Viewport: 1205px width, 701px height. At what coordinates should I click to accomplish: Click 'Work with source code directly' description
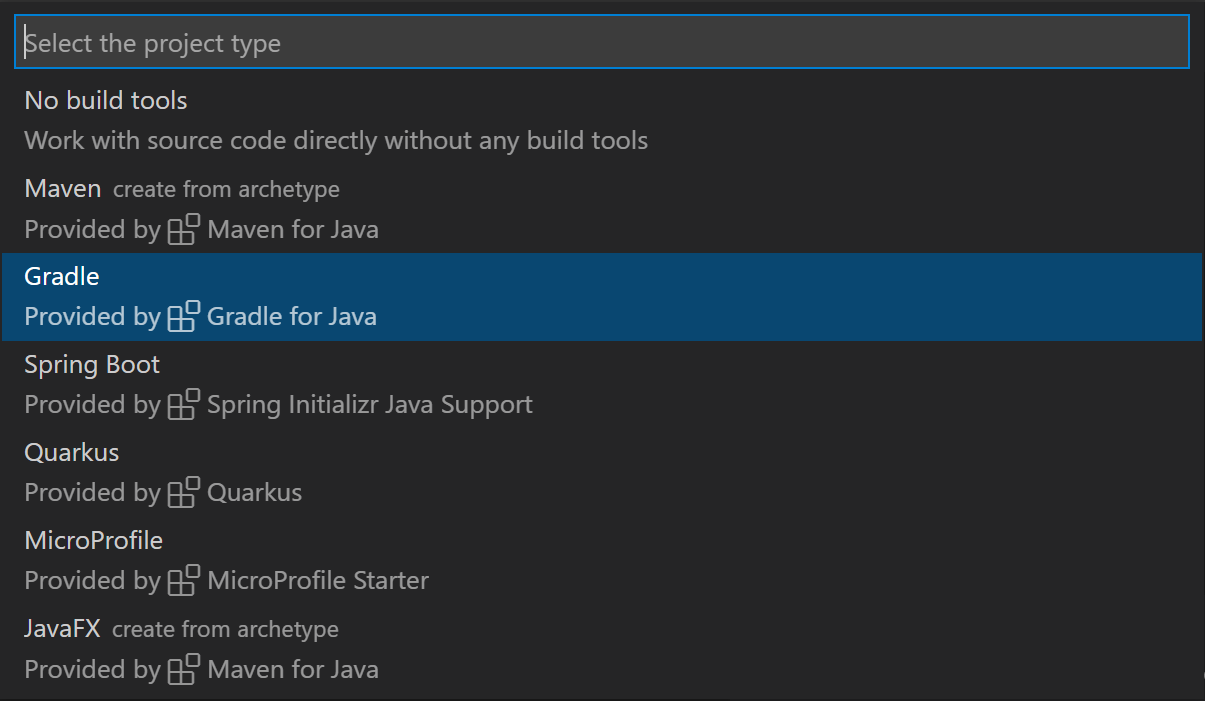pyautogui.click(x=336, y=140)
